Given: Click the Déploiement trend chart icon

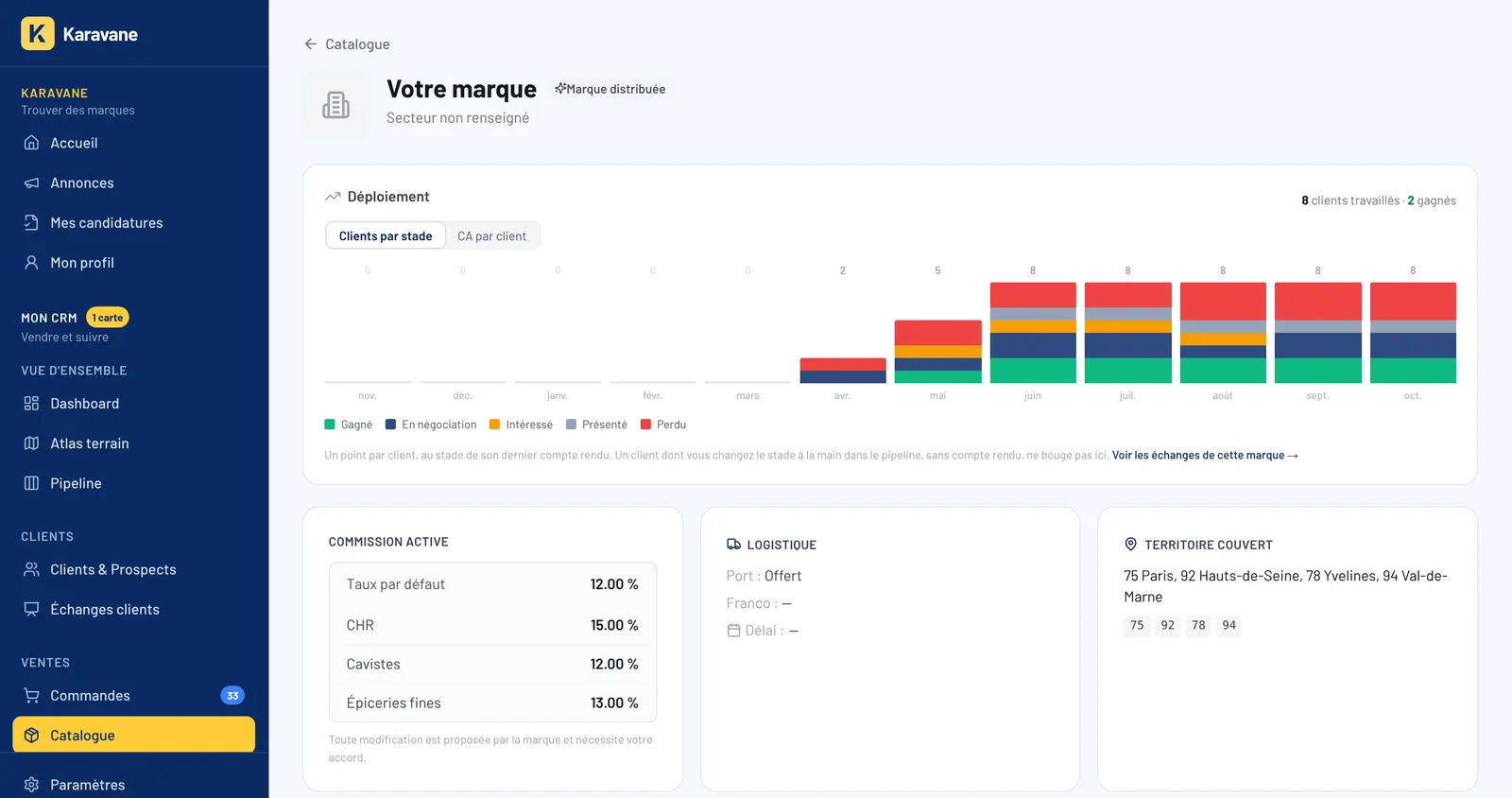Looking at the screenshot, I should coord(333,197).
